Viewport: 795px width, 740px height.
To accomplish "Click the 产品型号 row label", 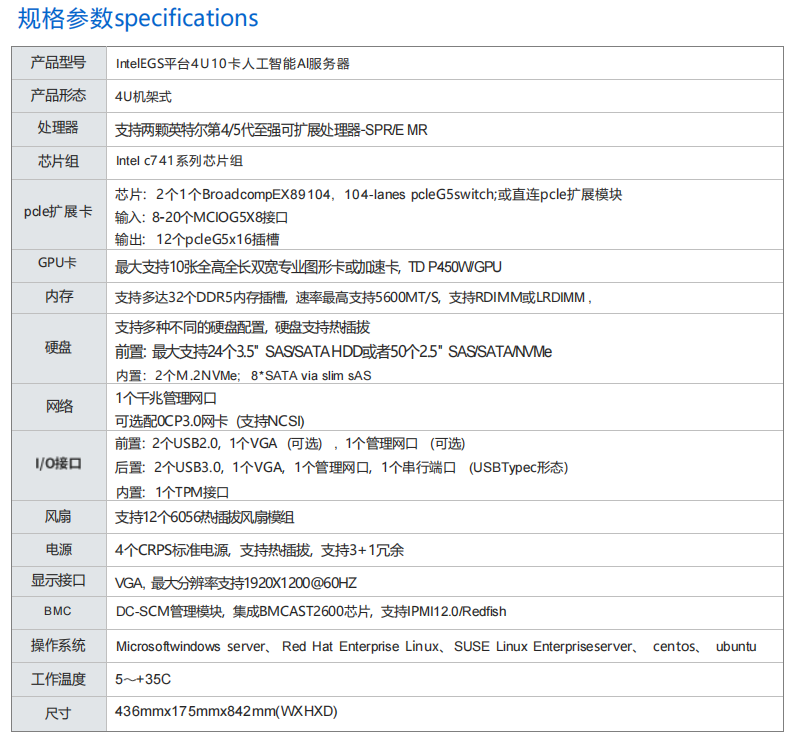I will [x=58, y=63].
